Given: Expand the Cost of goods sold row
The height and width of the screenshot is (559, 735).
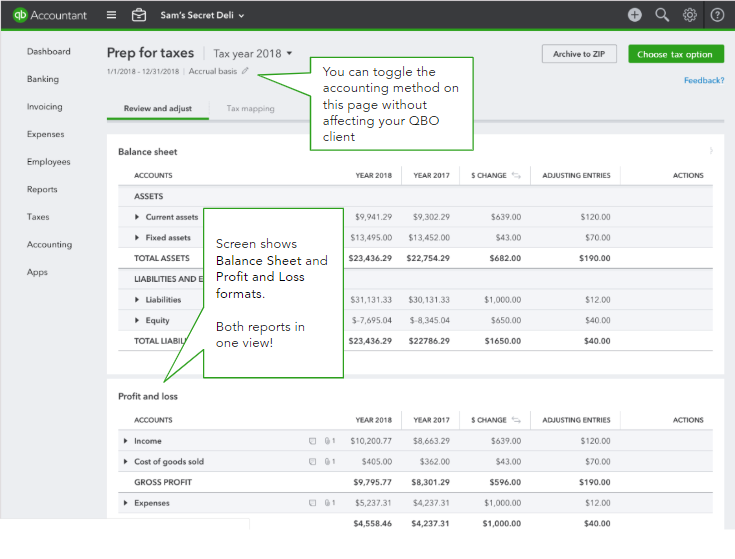Looking at the screenshot, I should tap(125, 462).
